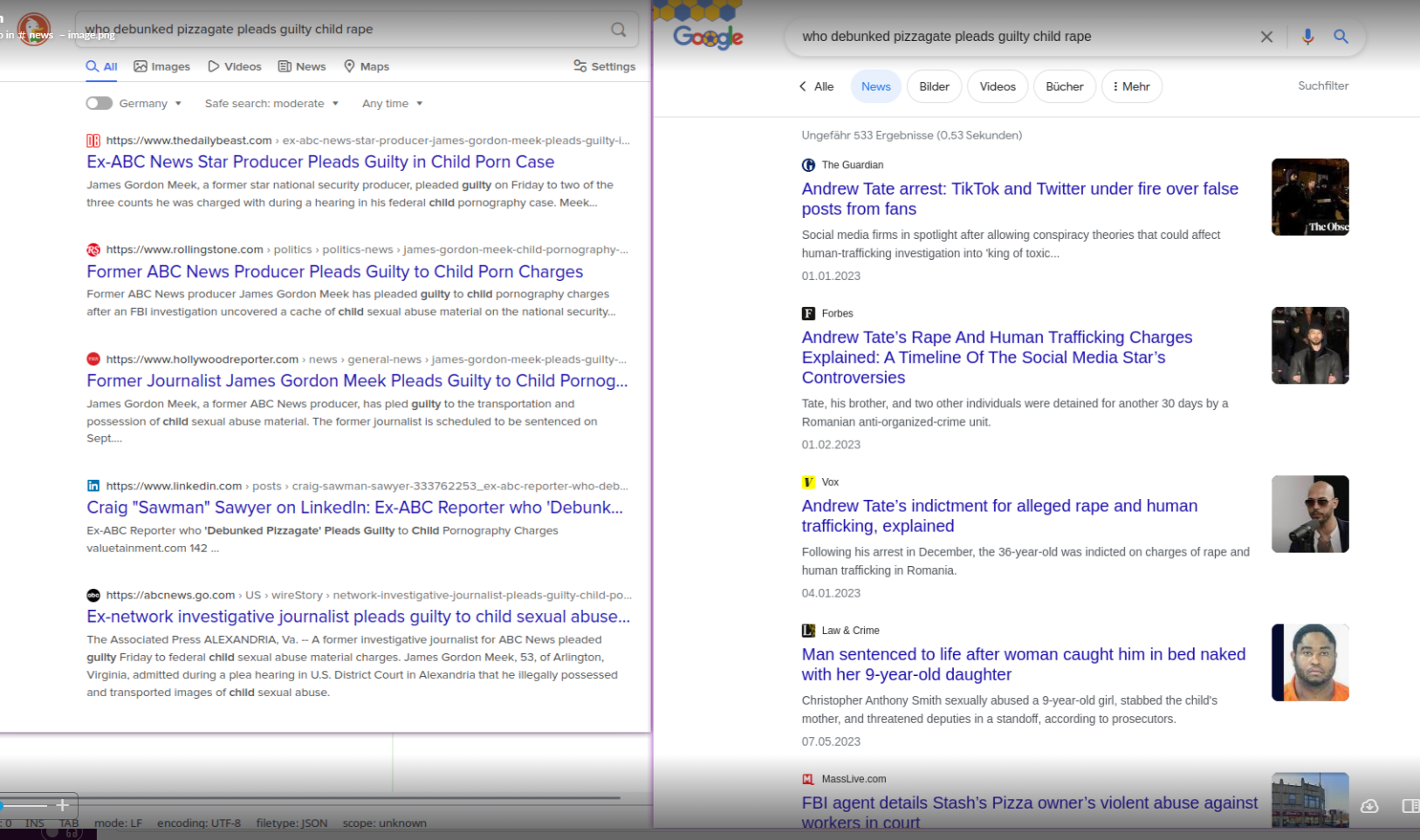Open the Daily Beast Ex-ABC News article

coord(320,161)
